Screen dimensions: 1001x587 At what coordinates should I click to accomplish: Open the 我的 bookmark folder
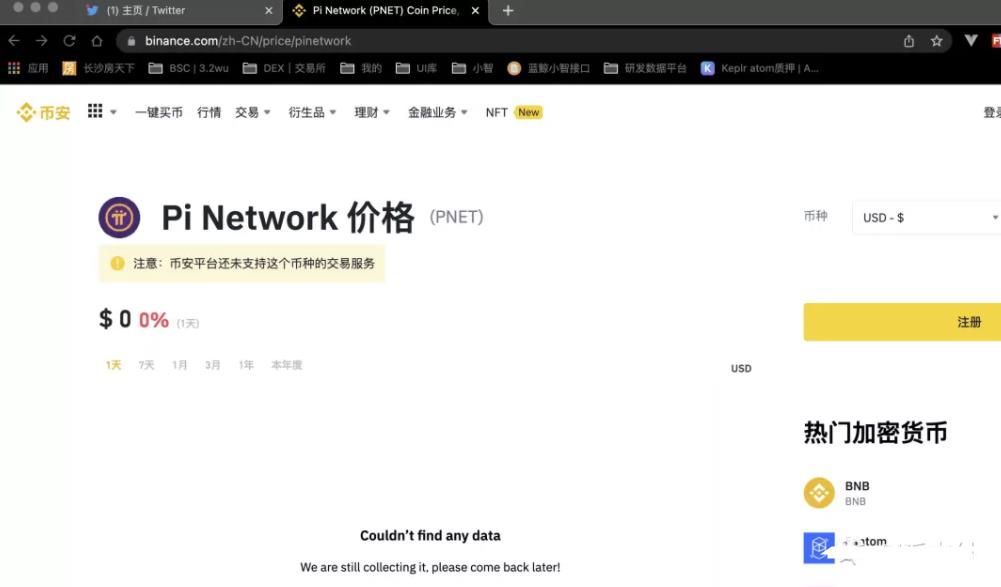tap(361, 68)
